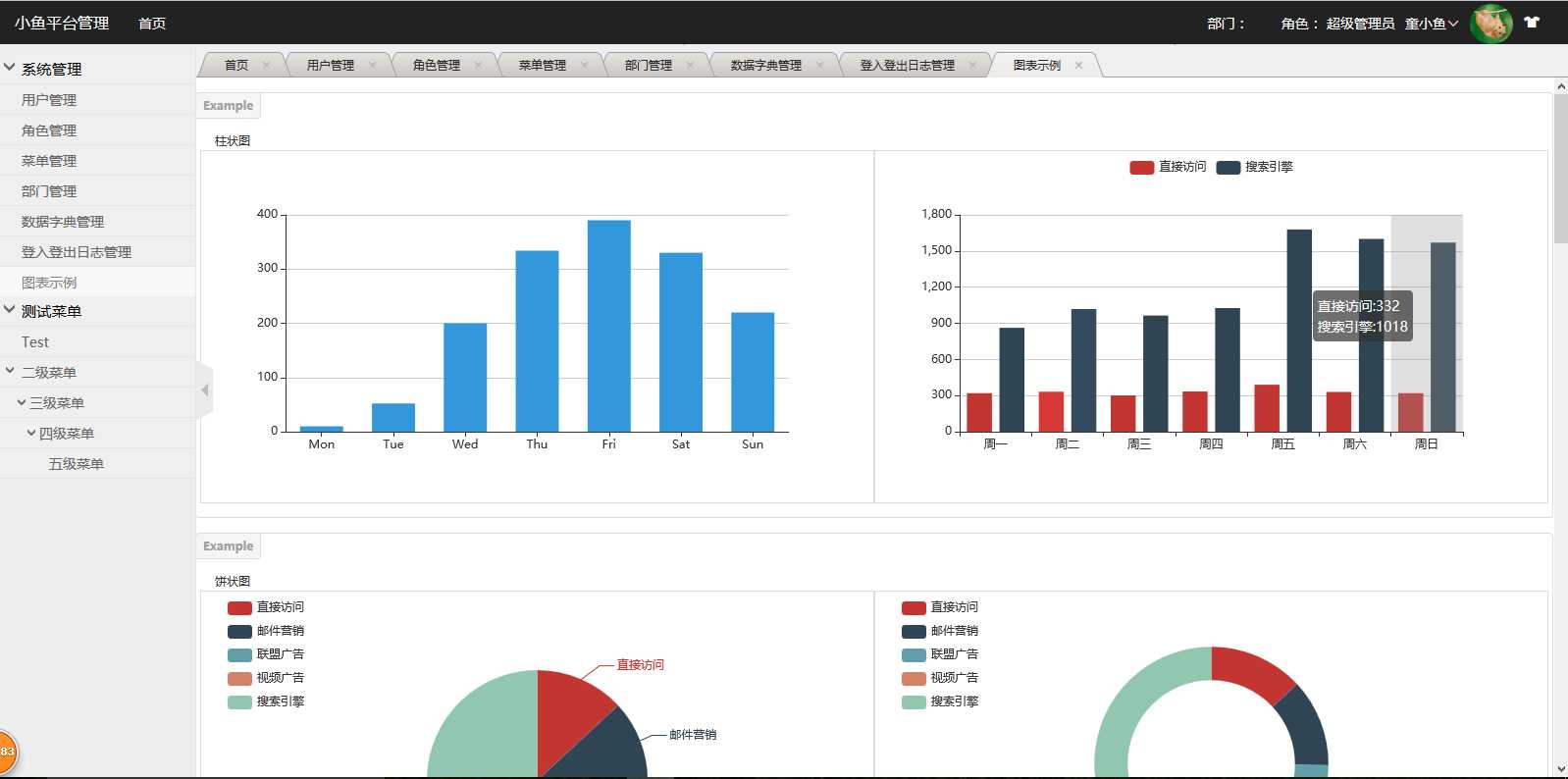This screenshot has height=779, width=1568.
Task: Close the 首页 tab
Action: 266,66
